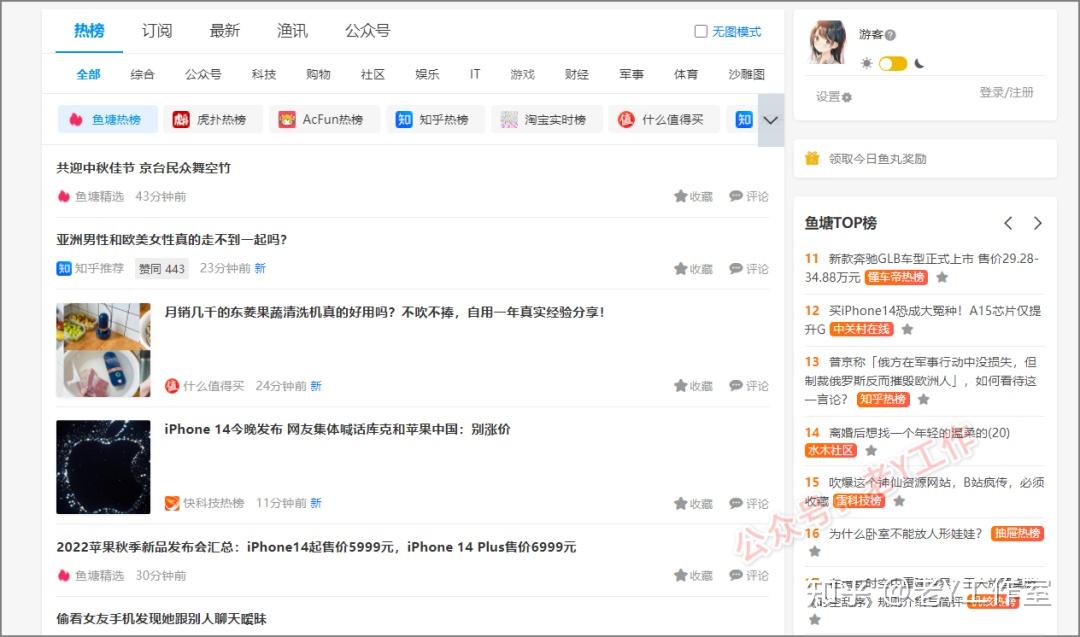Open the 知乎热榜 source chip
Screen dimensions: 1080x637
point(435,119)
